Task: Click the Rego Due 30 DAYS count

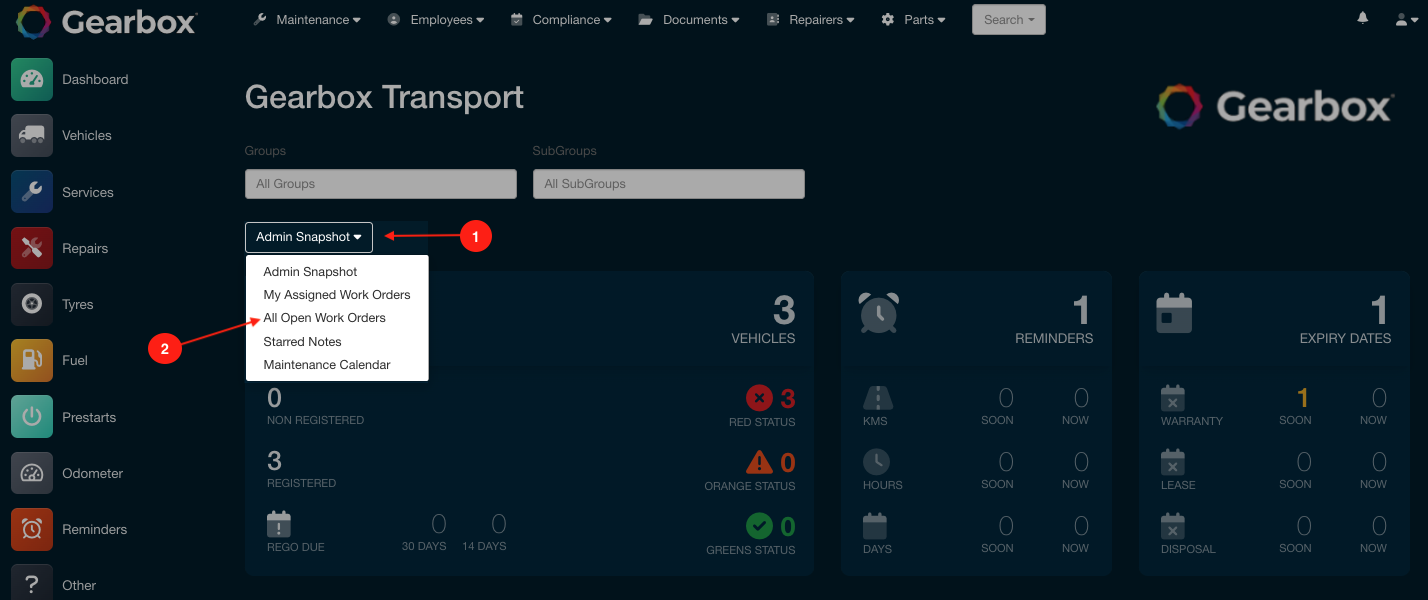Action: click(x=438, y=524)
